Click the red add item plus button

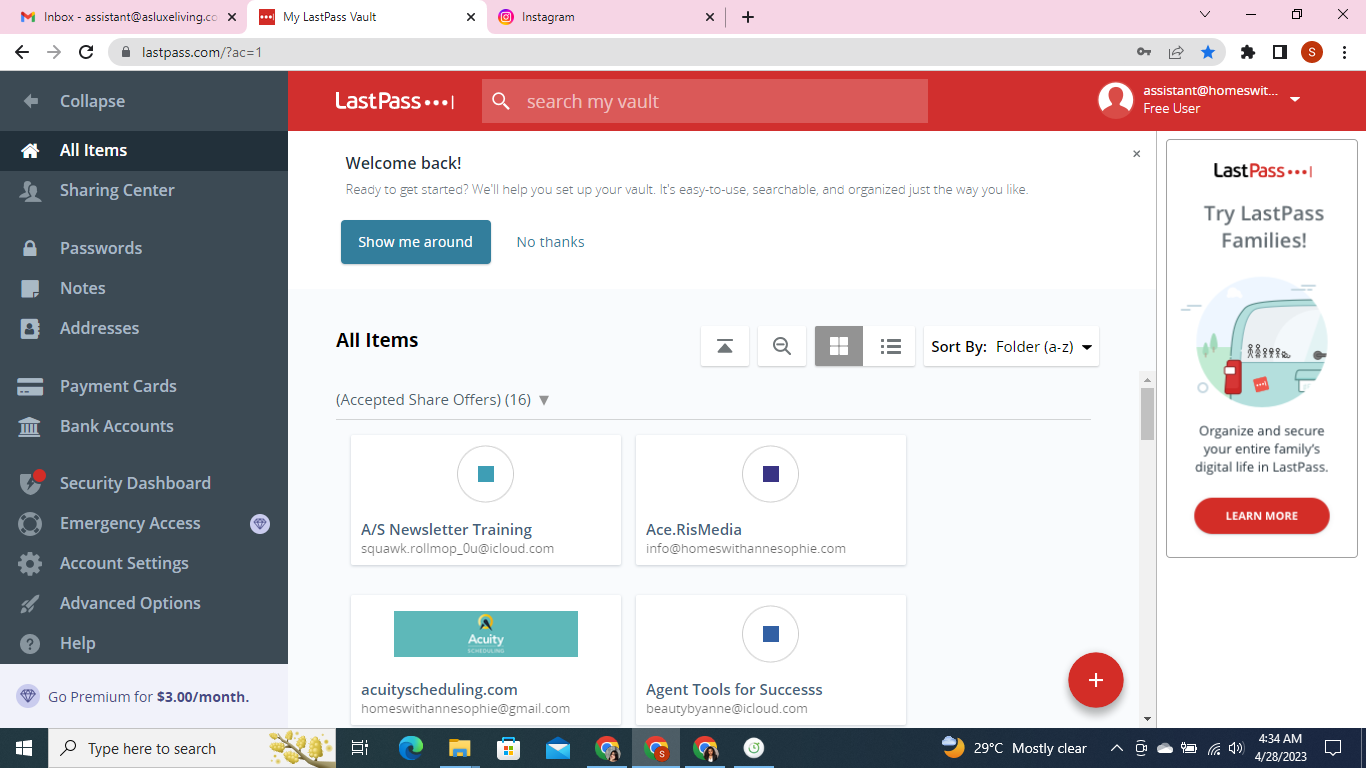1096,680
